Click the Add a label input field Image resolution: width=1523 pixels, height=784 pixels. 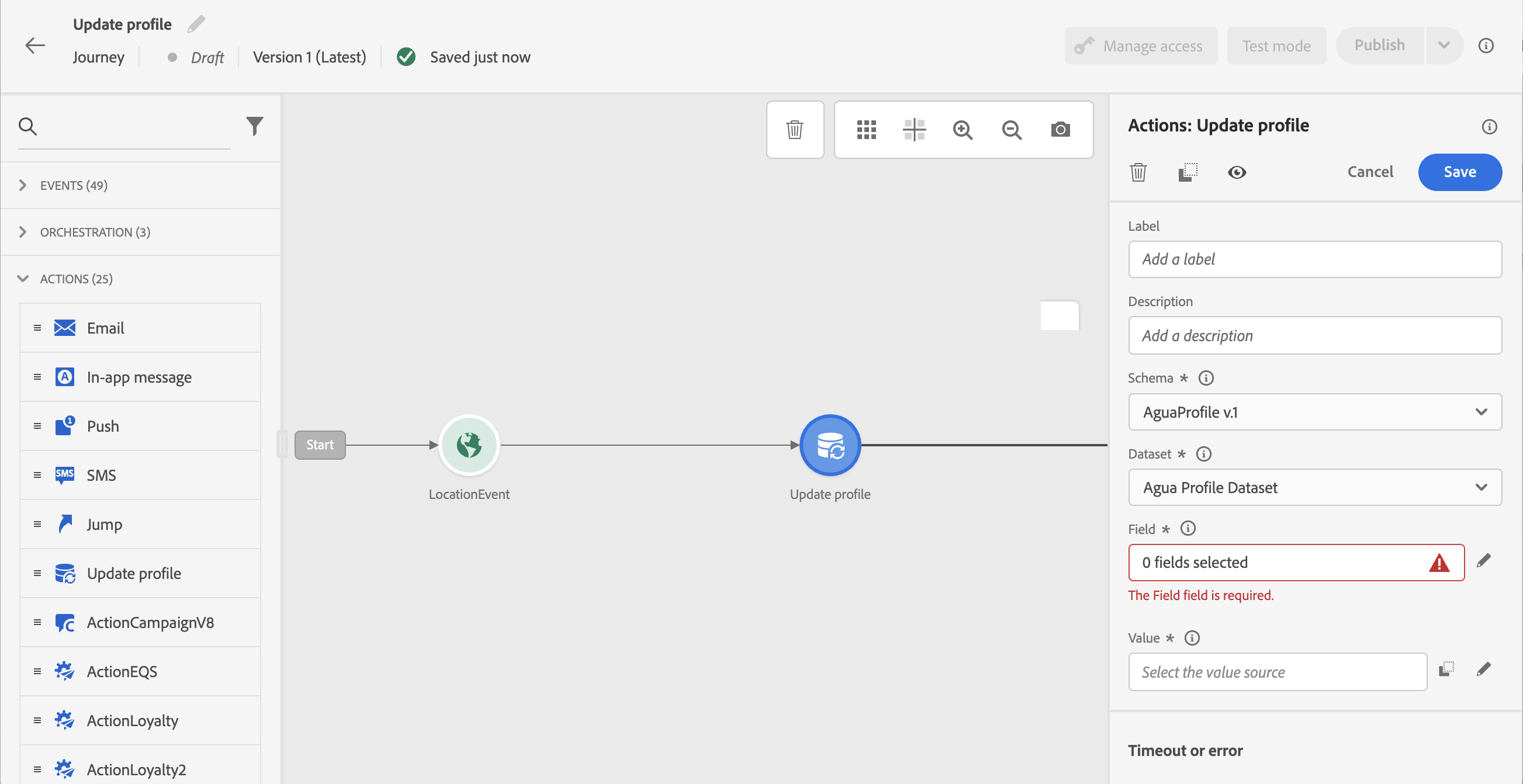click(1314, 259)
